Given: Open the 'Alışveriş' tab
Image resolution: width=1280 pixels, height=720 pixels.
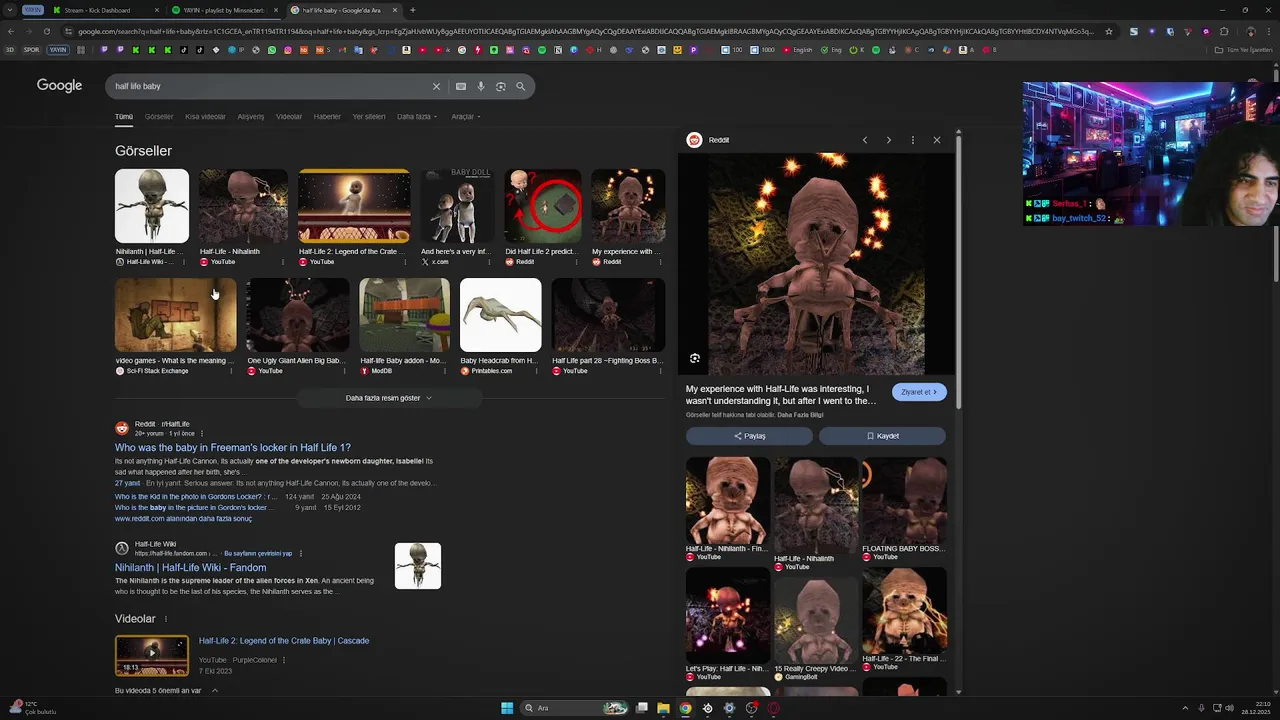Looking at the screenshot, I should pos(251,116).
